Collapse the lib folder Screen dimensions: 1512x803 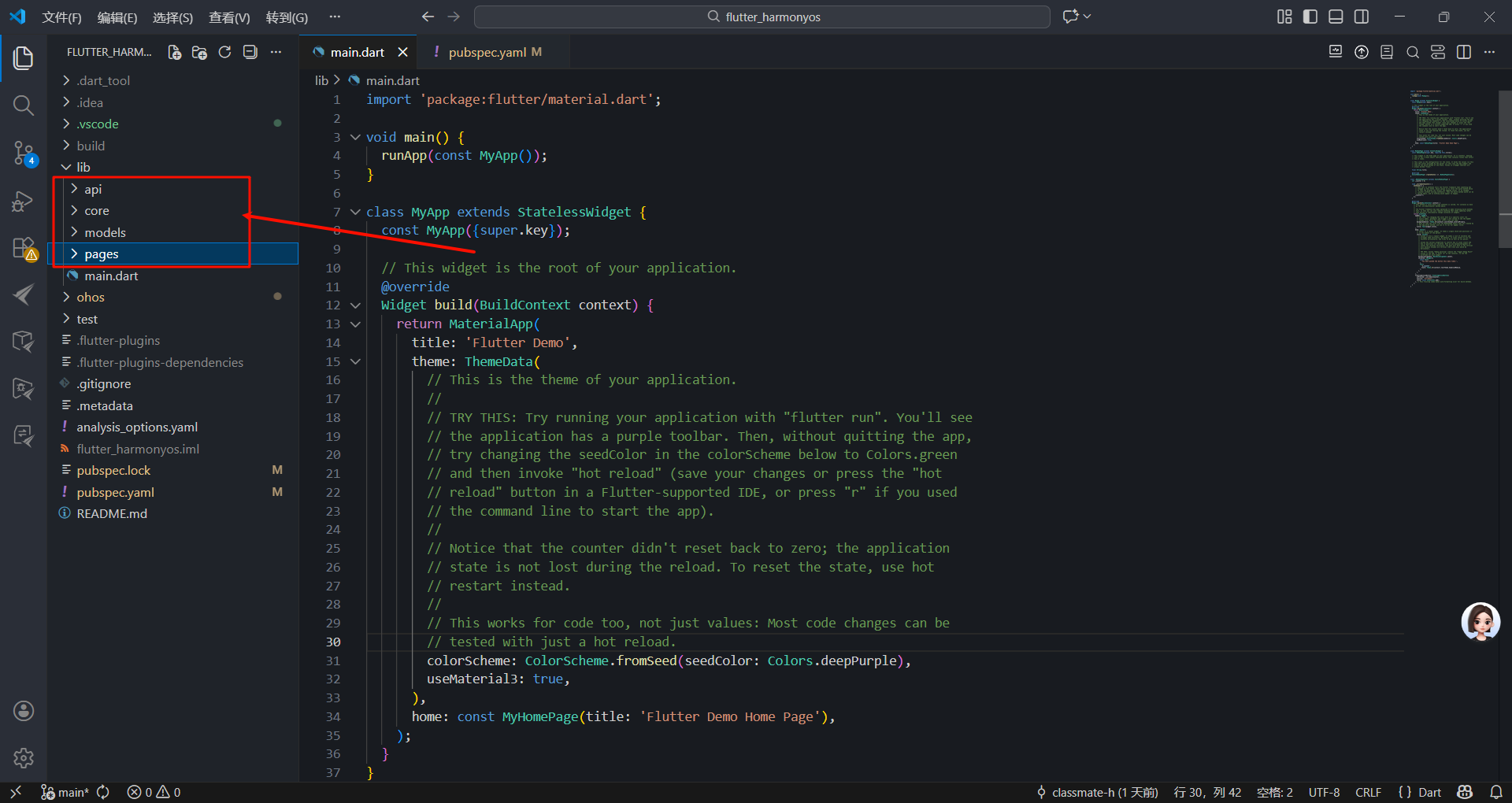[x=173, y=167]
